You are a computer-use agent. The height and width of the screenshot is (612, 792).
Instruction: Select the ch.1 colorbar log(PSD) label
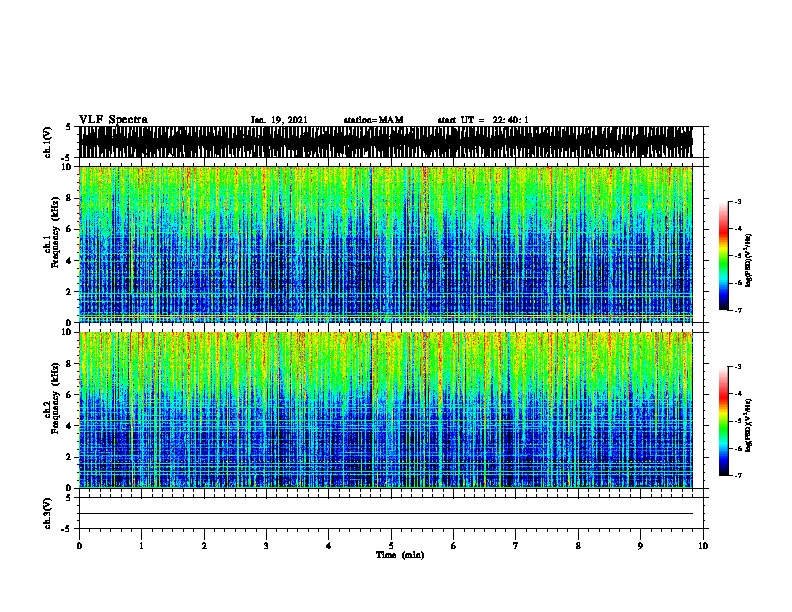(749, 260)
